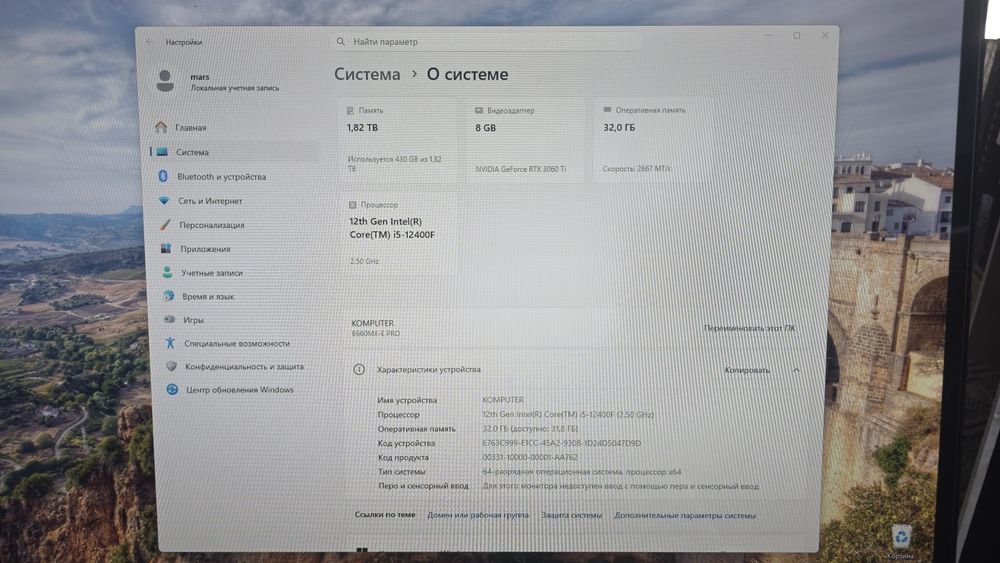Open Персонализация brush icon

tap(166, 224)
